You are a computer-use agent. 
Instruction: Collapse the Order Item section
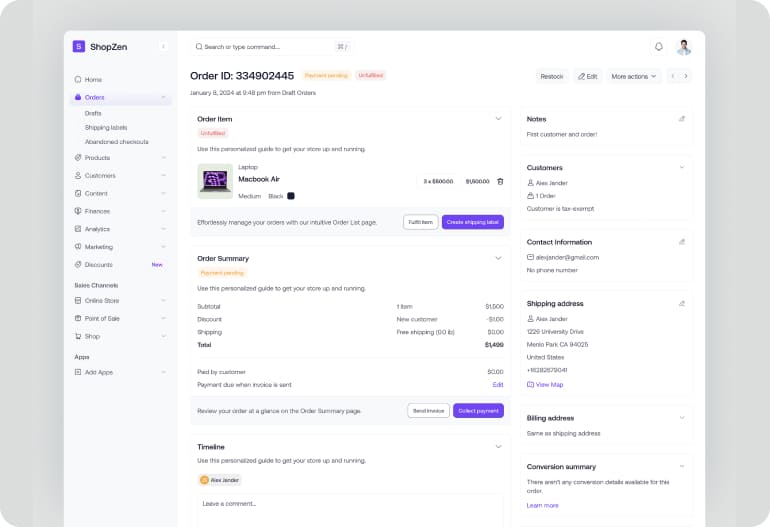pos(498,119)
